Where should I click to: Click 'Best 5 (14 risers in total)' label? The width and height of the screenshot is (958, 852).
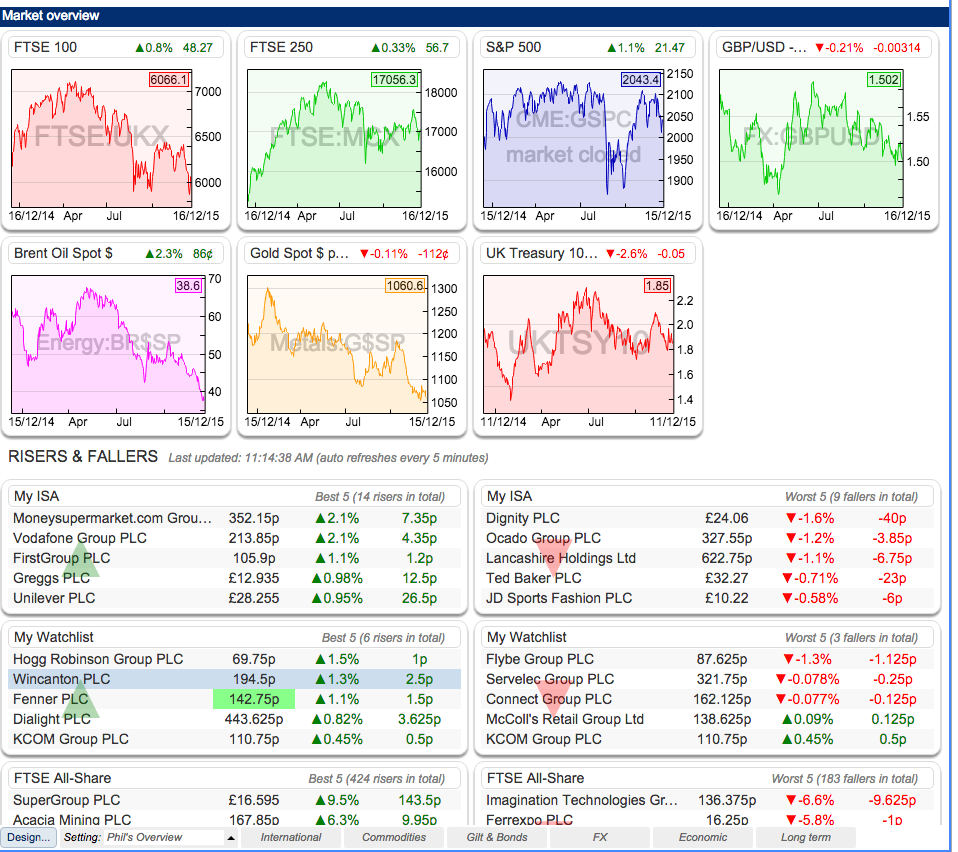[x=379, y=497]
